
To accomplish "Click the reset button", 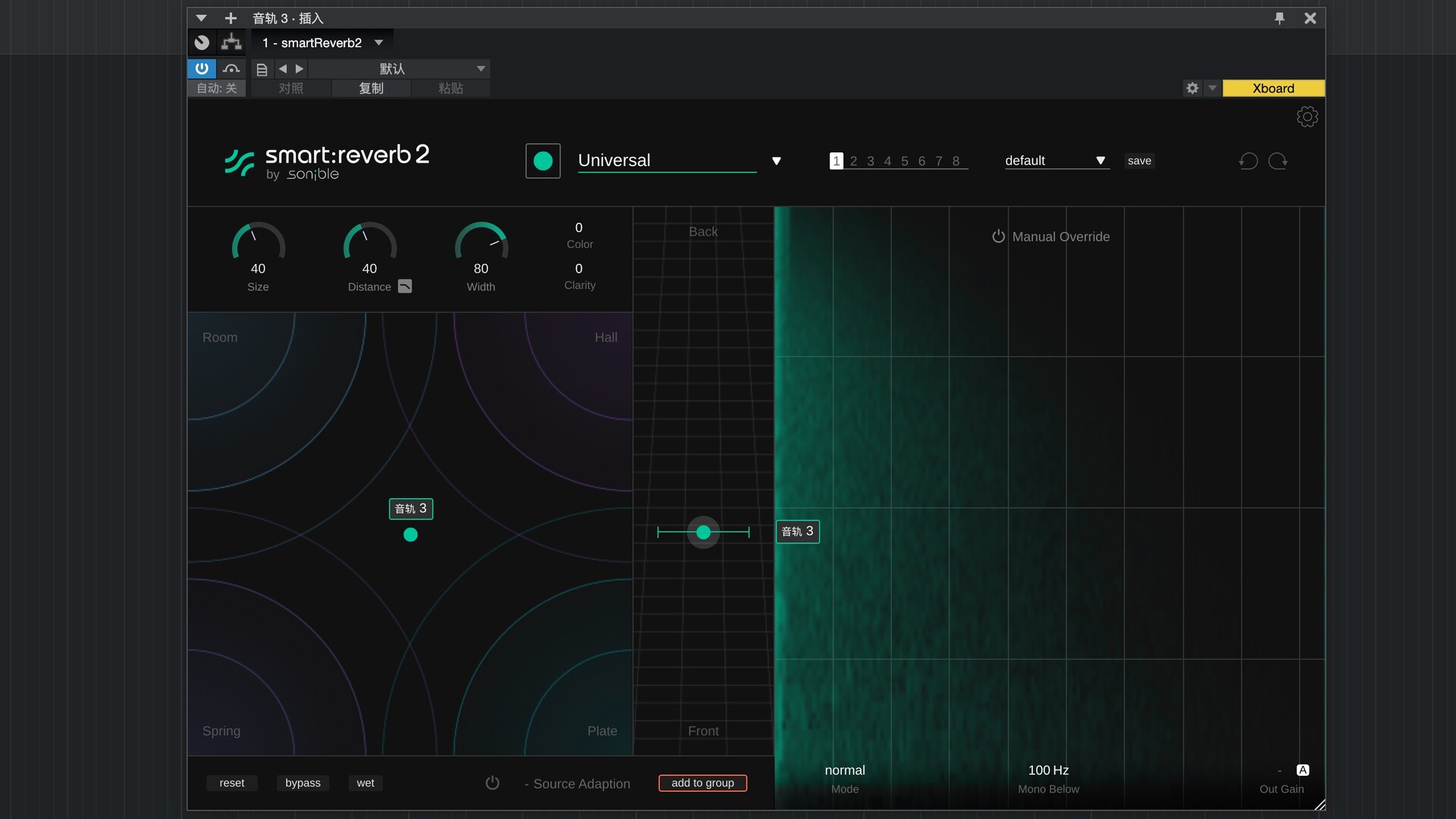I will tap(232, 783).
